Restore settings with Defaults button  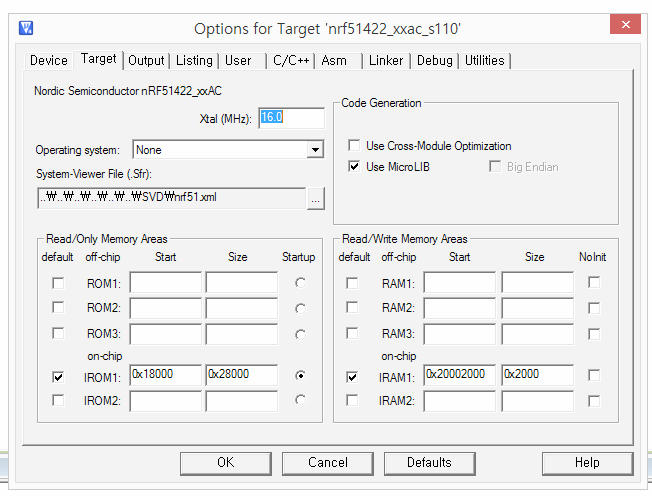pos(430,463)
